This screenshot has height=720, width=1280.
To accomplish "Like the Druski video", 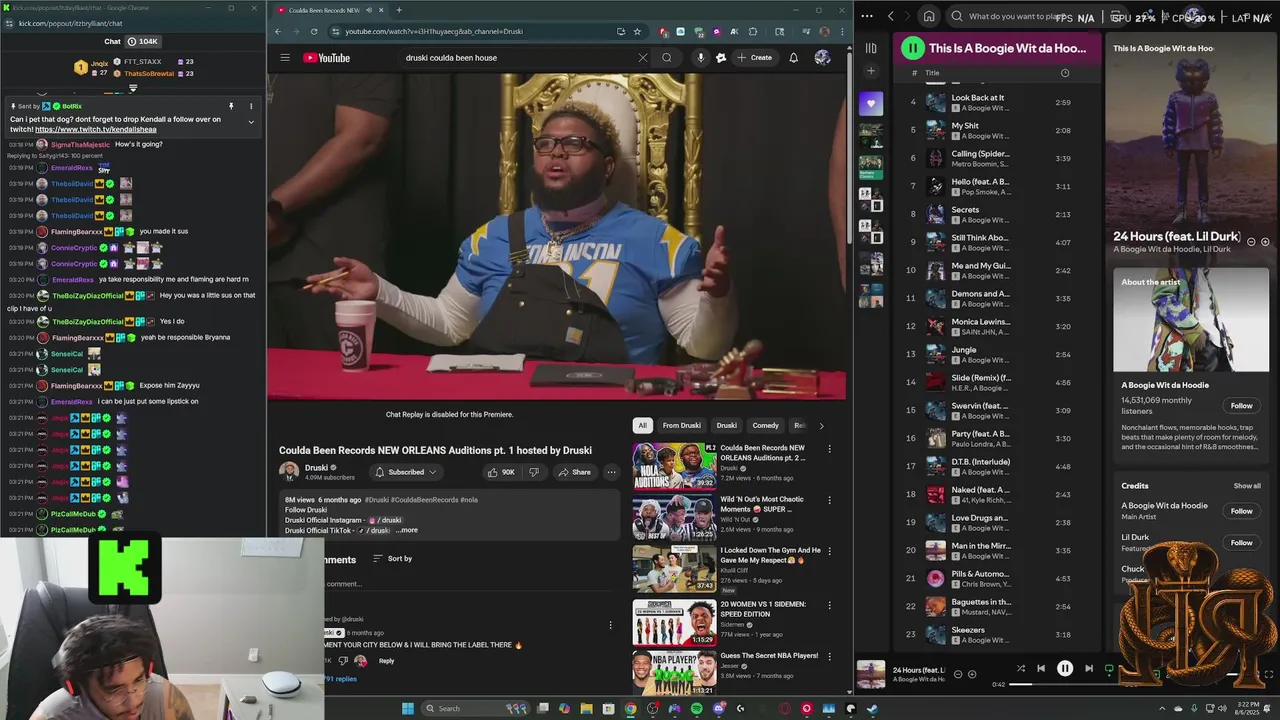I will [501, 472].
